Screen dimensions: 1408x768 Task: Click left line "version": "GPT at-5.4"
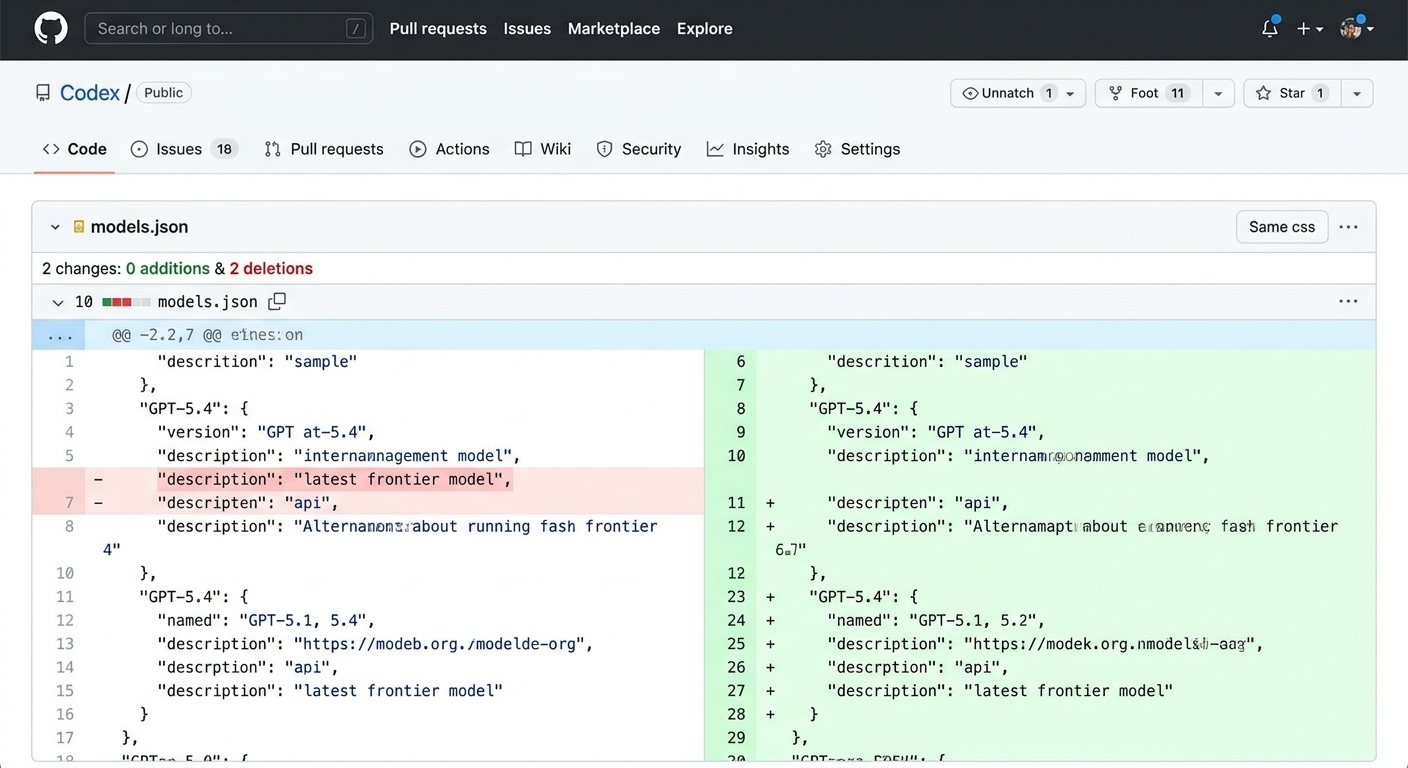coord(266,432)
